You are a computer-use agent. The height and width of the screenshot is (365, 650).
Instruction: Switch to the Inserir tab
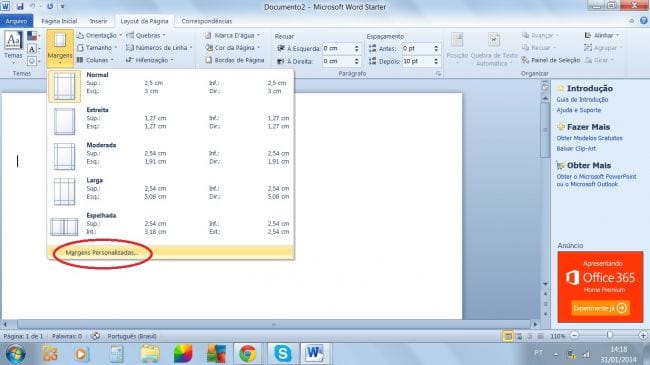click(99, 21)
